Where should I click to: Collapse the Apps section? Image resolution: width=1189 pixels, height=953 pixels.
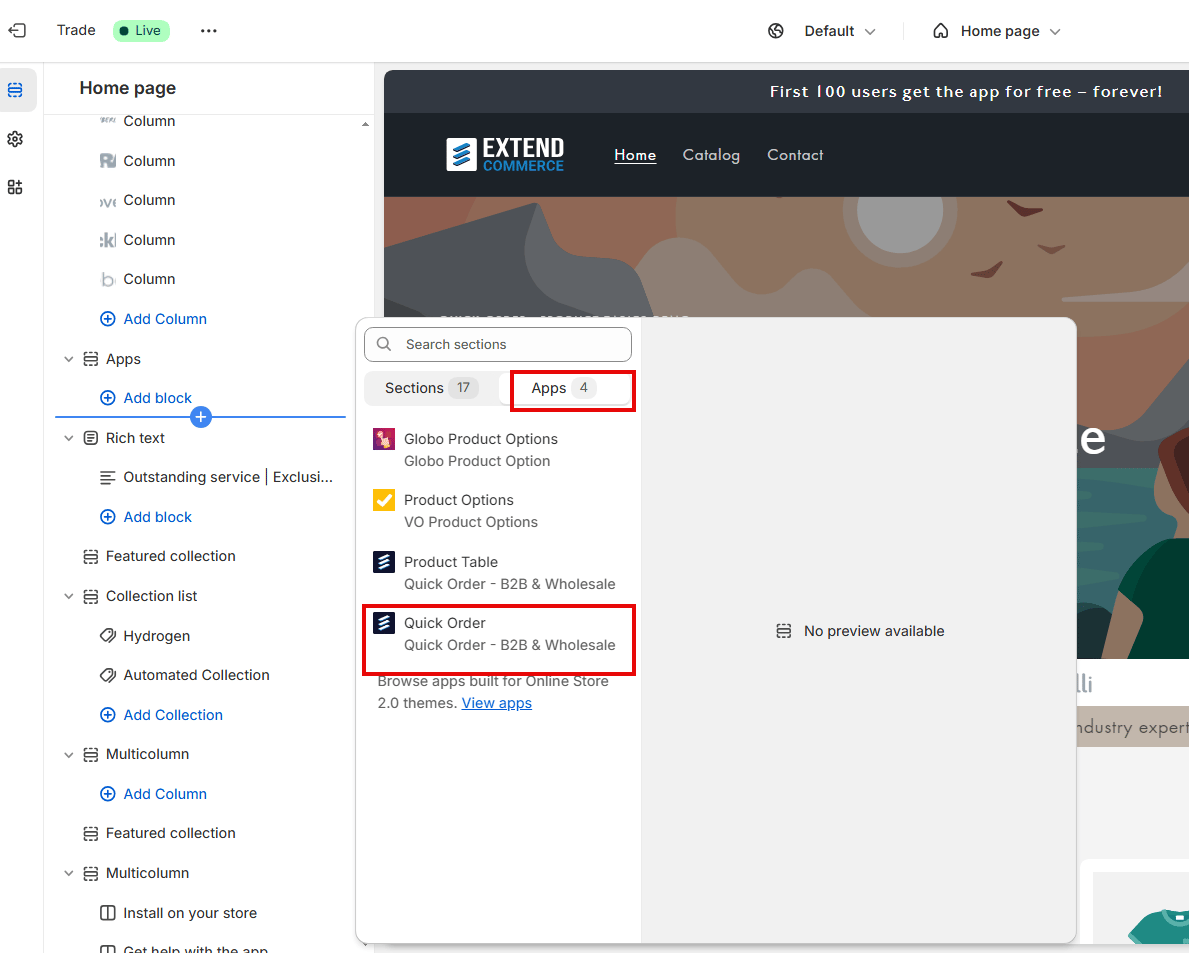(x=68, y=359)
